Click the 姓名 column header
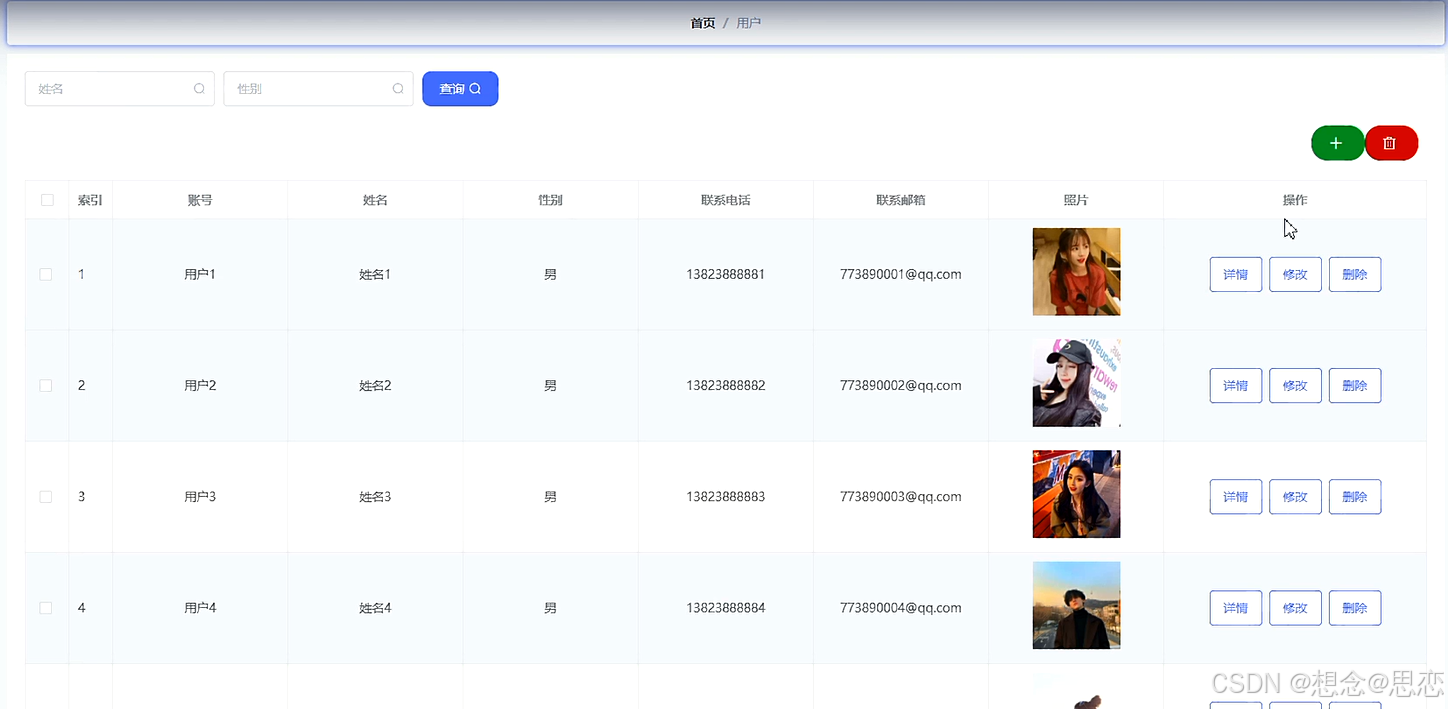Screen dimensions: 1448x709 coord(375,200)
